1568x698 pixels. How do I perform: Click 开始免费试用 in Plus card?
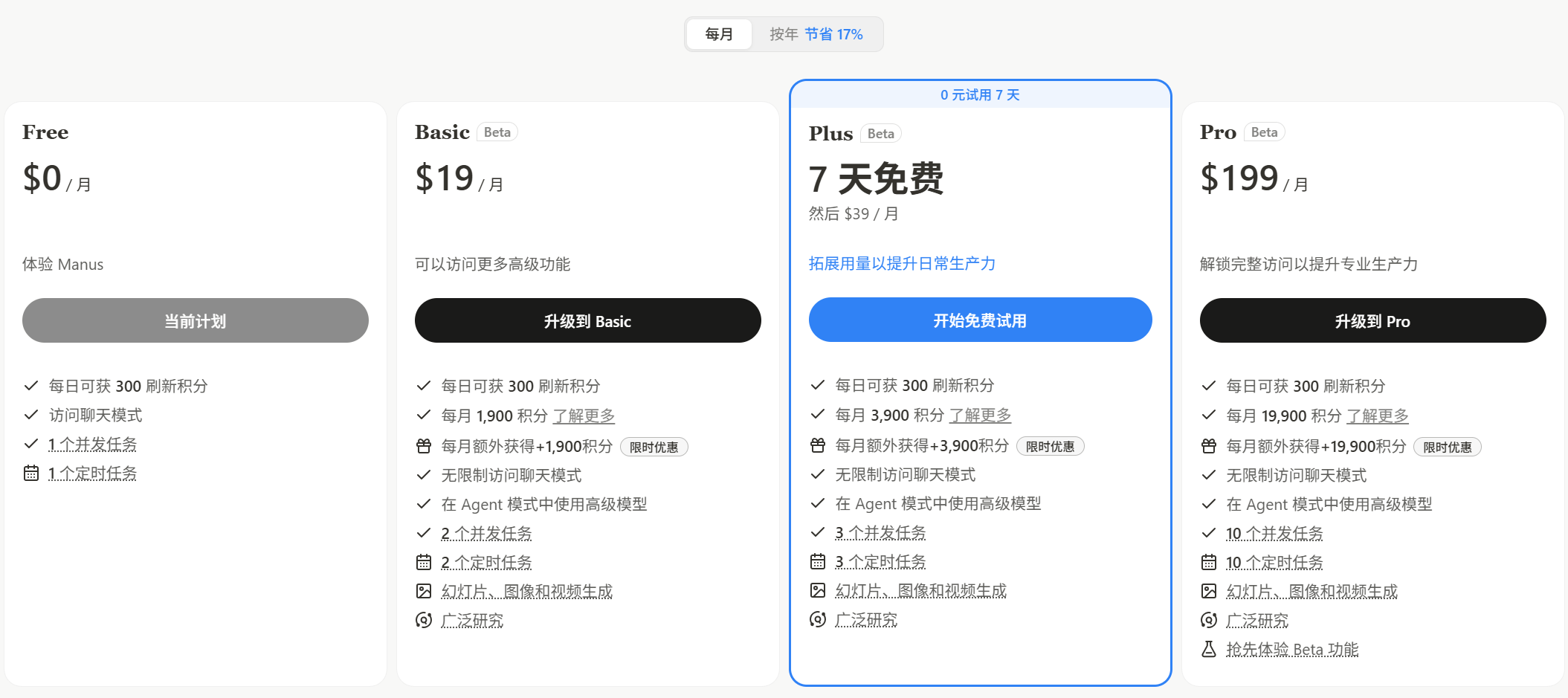click(x=980, y=320)
